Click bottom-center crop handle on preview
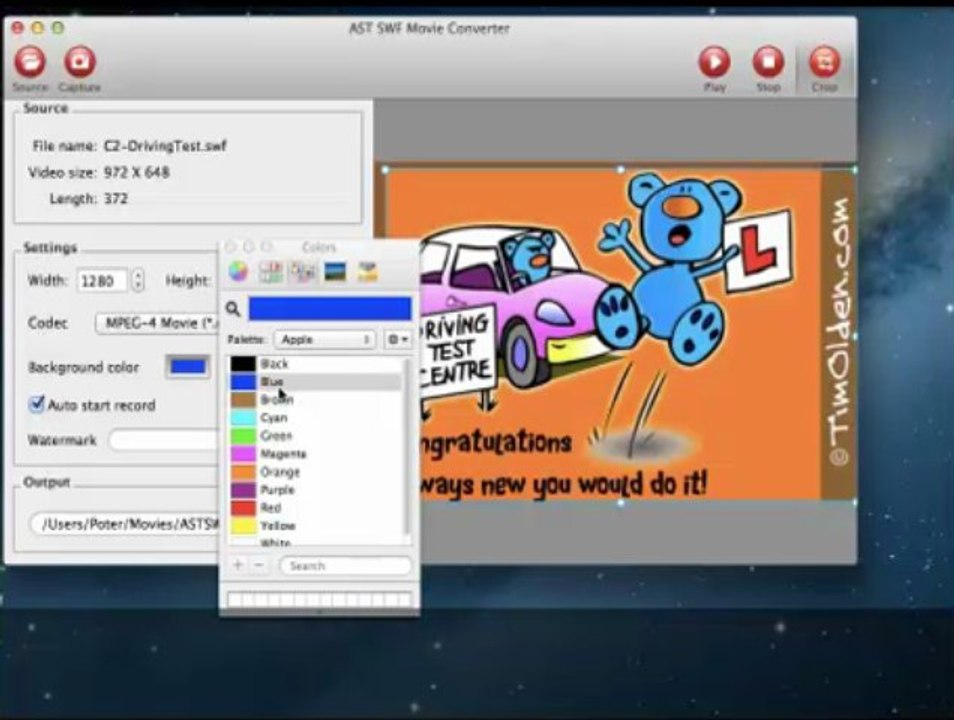Image resolution: width=954 pixels, height=720 pixels. 621,503
